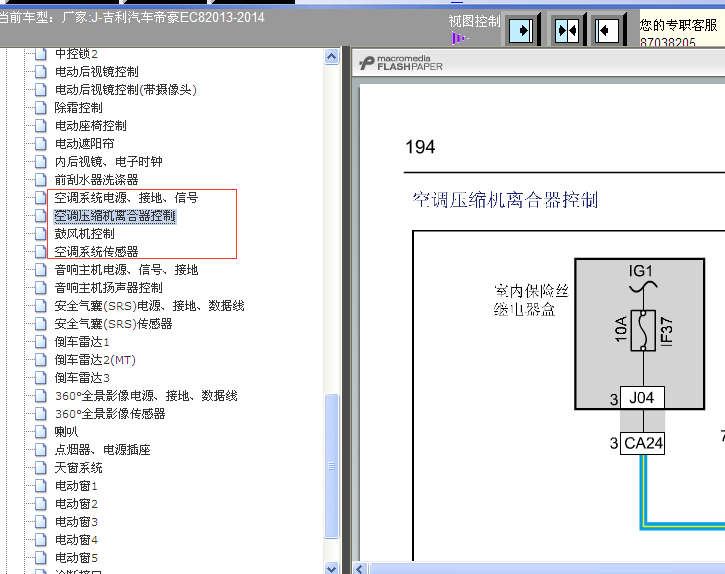Open 空调系统传感器 diagram

[x=97, y=252]
